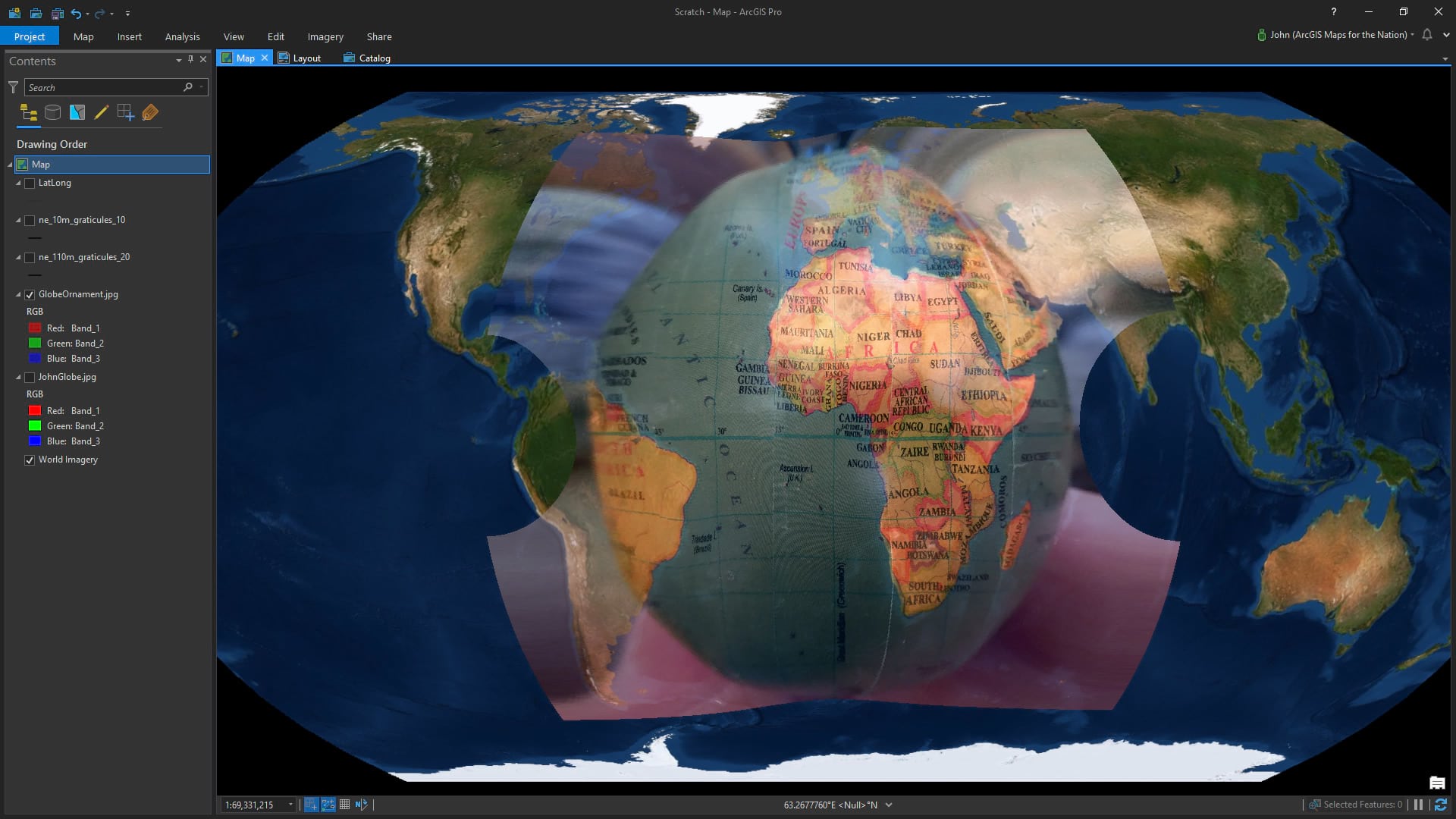Open the map scale dropdown
The image size is (1456, 819).
point(290,805)
